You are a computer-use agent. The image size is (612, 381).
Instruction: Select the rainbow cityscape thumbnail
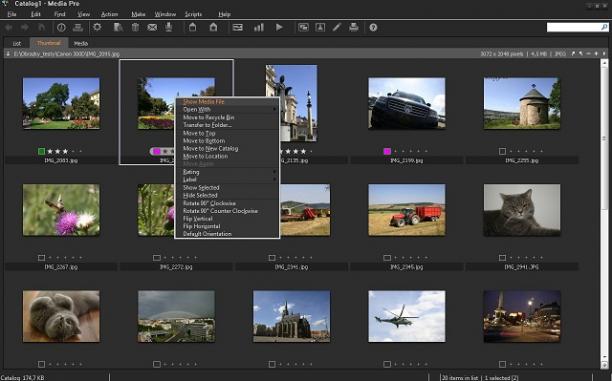[176, 316]
